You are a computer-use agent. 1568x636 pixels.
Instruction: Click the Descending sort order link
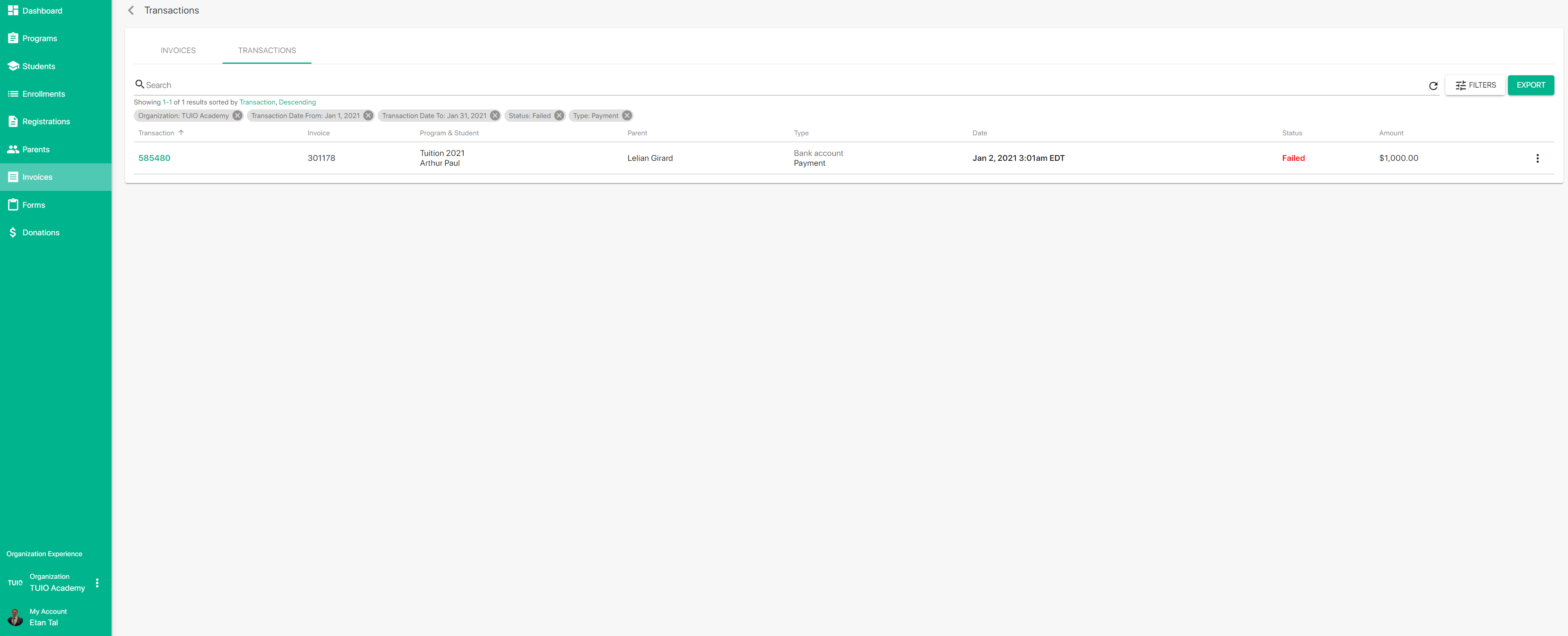click(297, 102)
